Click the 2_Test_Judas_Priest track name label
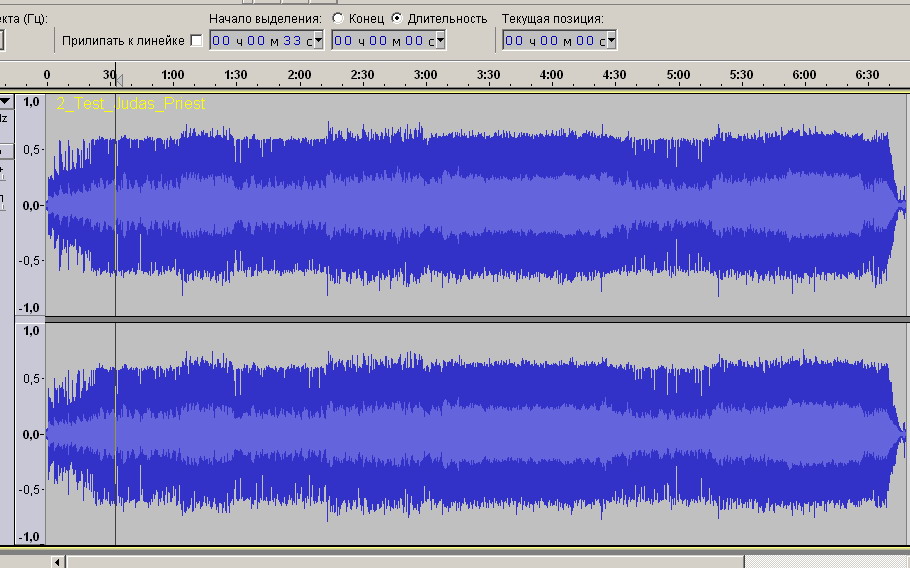910x568 pixels. coord(130,104)
